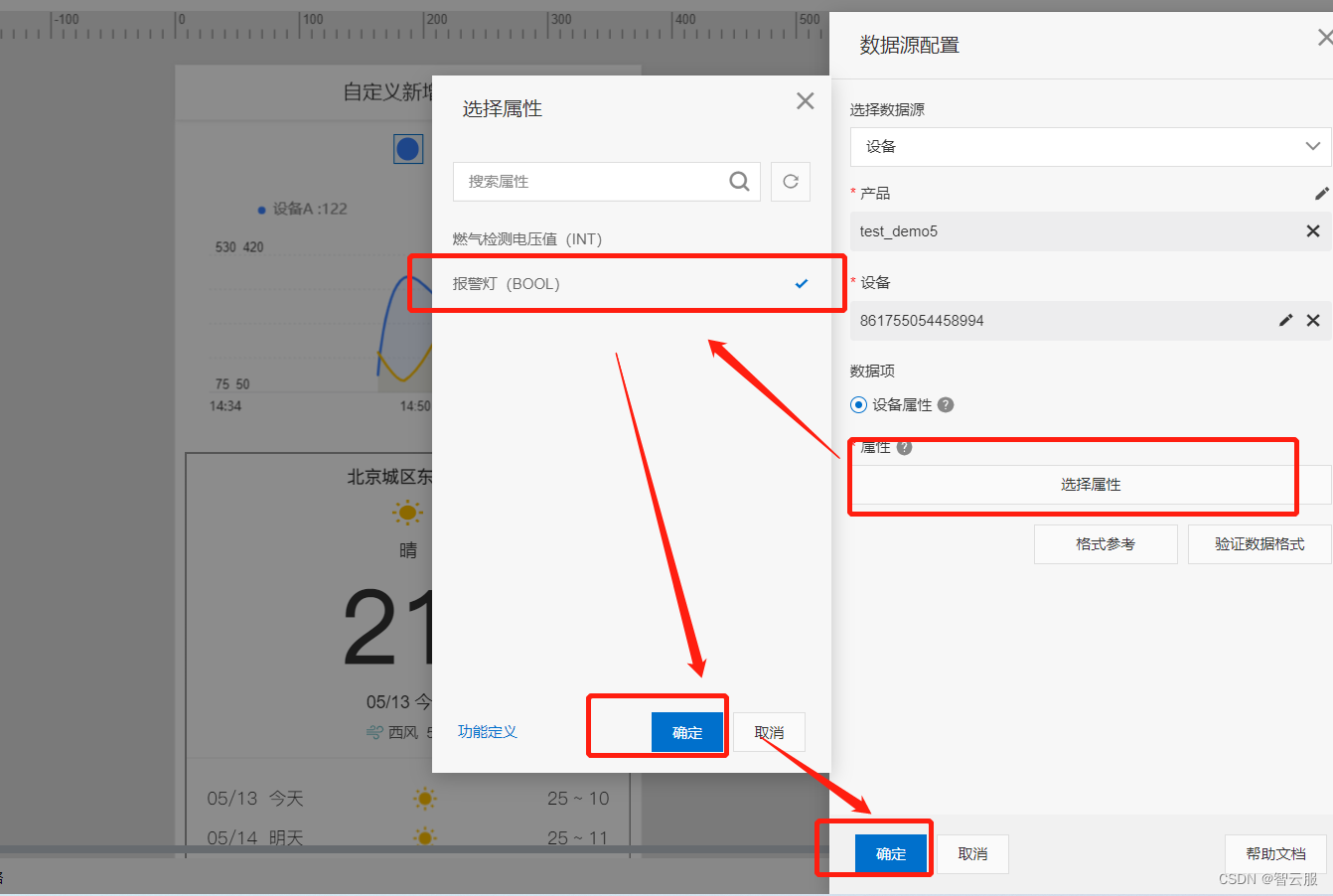The width and height of the screenshot is (1333, 896).
Task: Click 验证数据格式 button
Action: [1259, 544]
